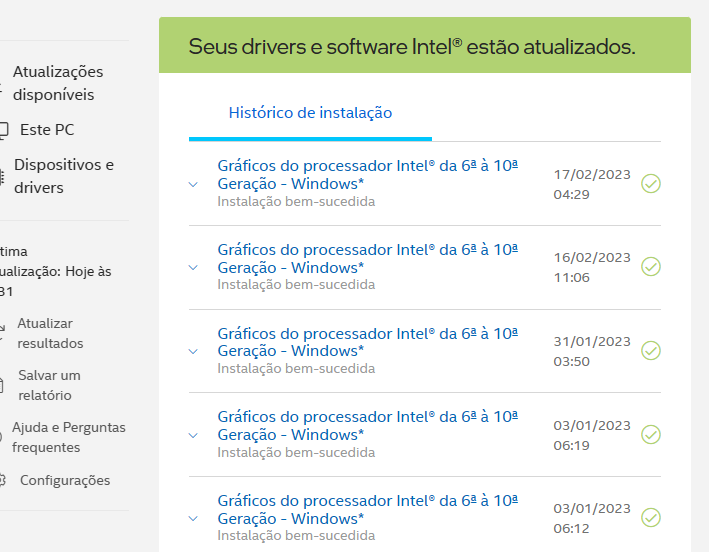Click success checkmark icon for 03/01/2023 06:19 install

(651, 434)
